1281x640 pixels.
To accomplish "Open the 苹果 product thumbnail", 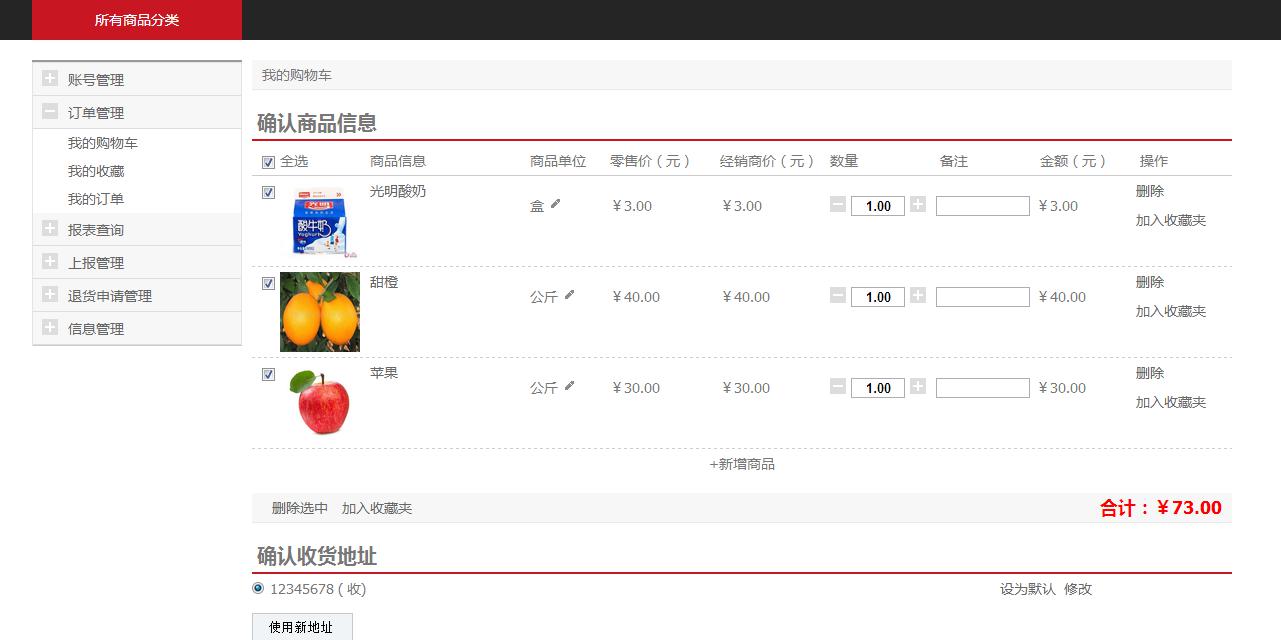I will [x=319, y=402].
